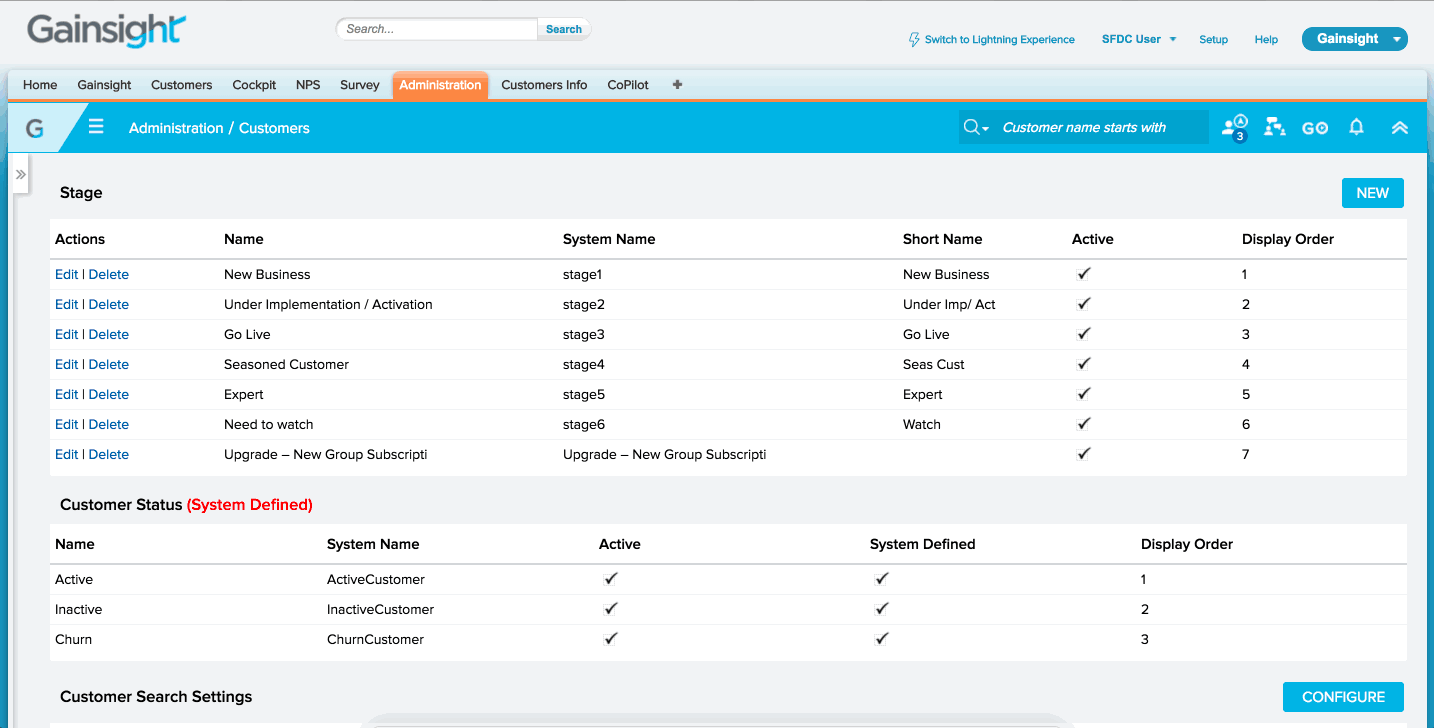This screenshot has width=1434, height=728.
Task: Open the user icon with badge 3
Action: [x=1235, y=128]
